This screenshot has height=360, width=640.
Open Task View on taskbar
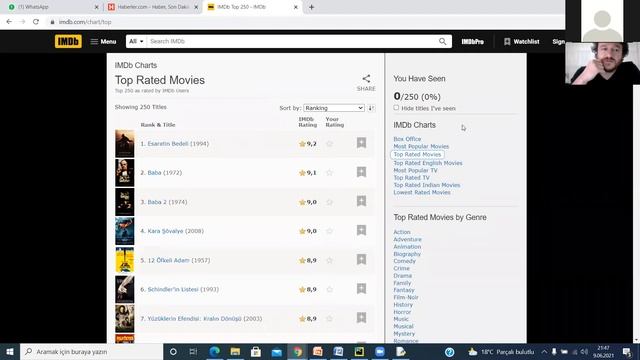[193, 351]
